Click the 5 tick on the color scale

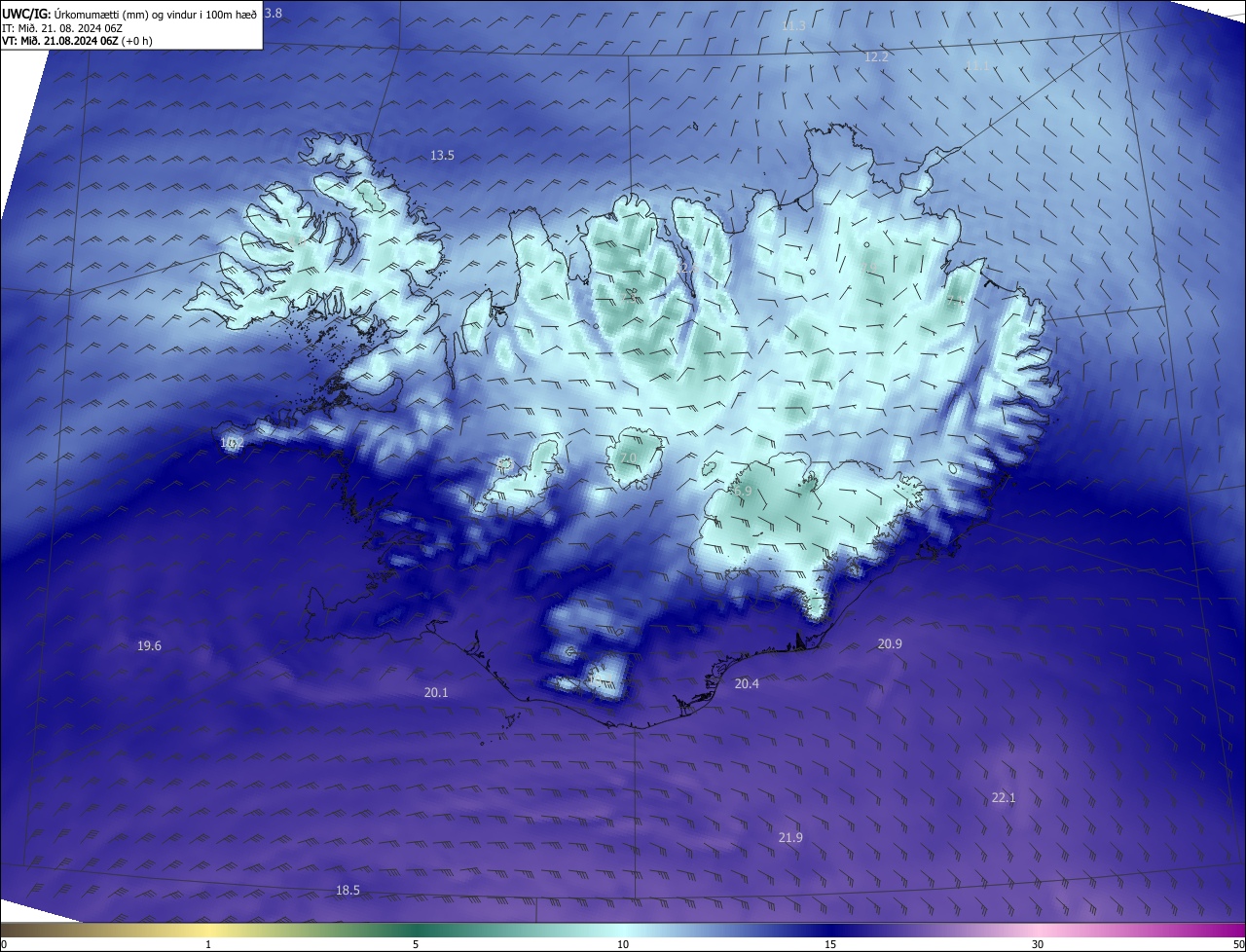[416, 944]
